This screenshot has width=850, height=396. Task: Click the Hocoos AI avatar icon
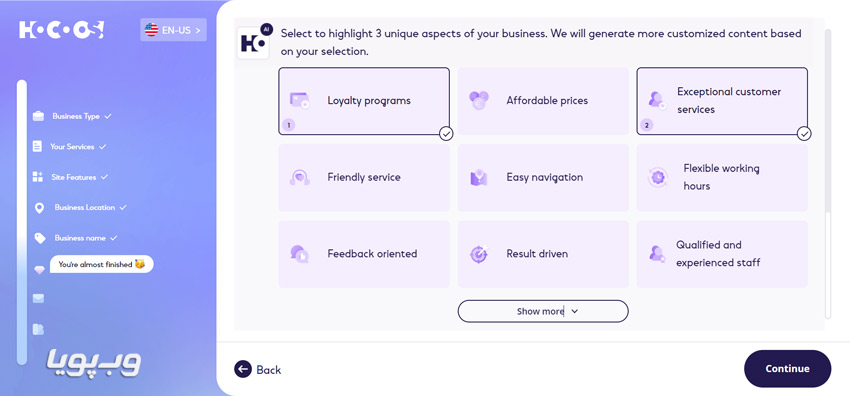pos(253,42)
